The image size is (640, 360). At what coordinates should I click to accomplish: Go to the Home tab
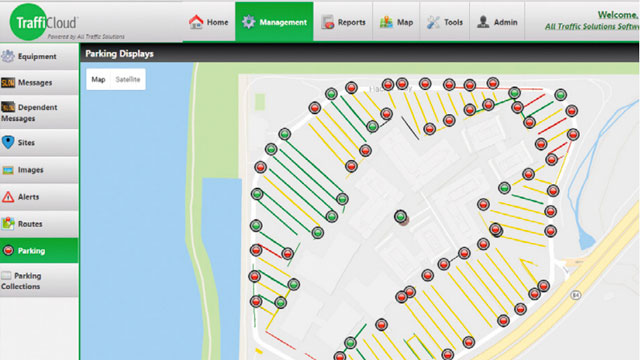tap(209, 22)
